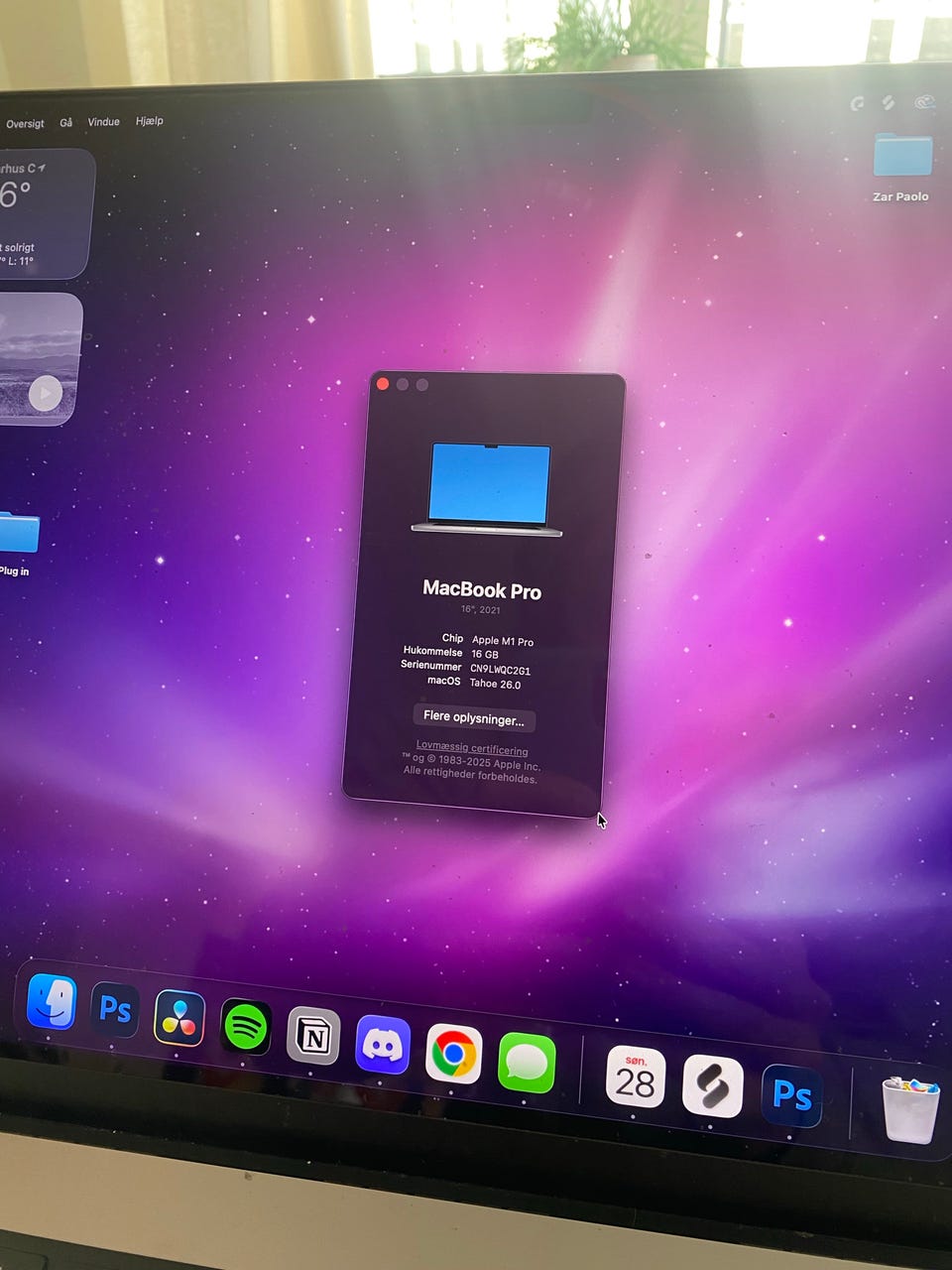
Task: Launch Photoshop icon next to Finder
Action: [x=115, y=1010]
